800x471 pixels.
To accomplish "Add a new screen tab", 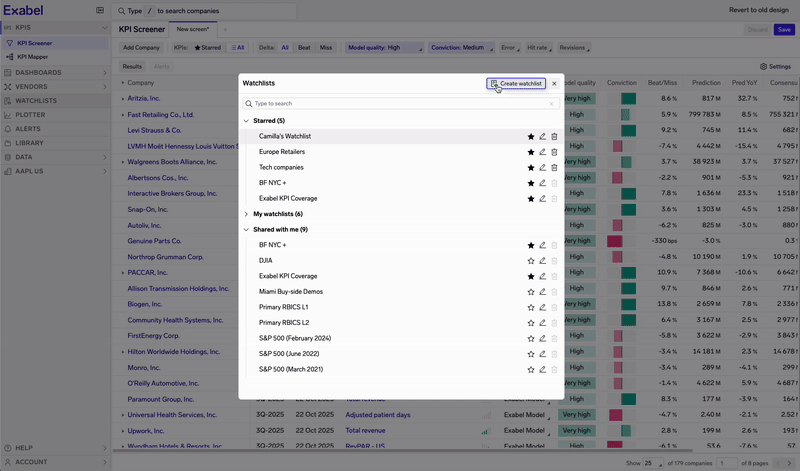I will point(224,30).
